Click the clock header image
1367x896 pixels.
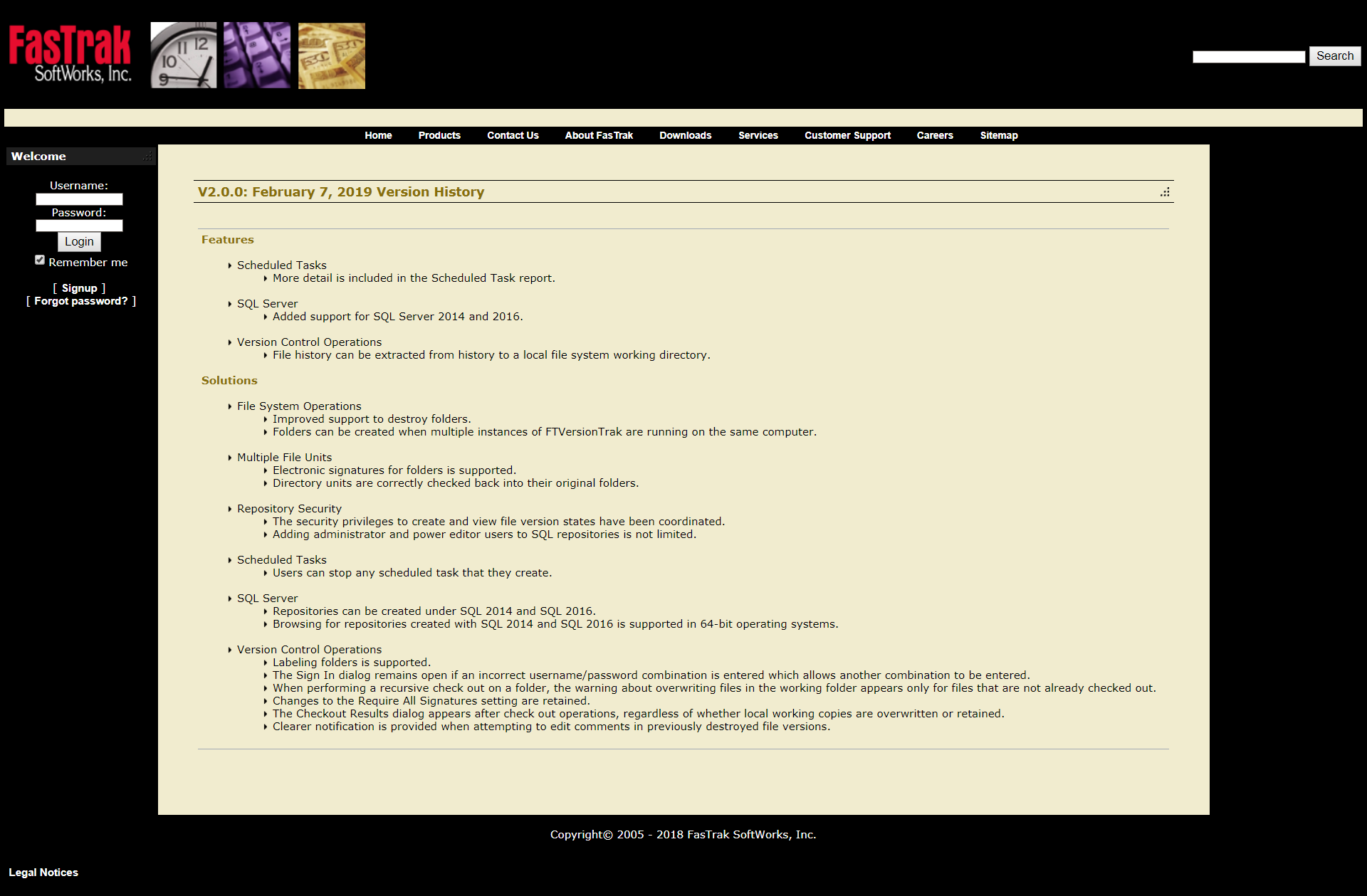point(184,56)
